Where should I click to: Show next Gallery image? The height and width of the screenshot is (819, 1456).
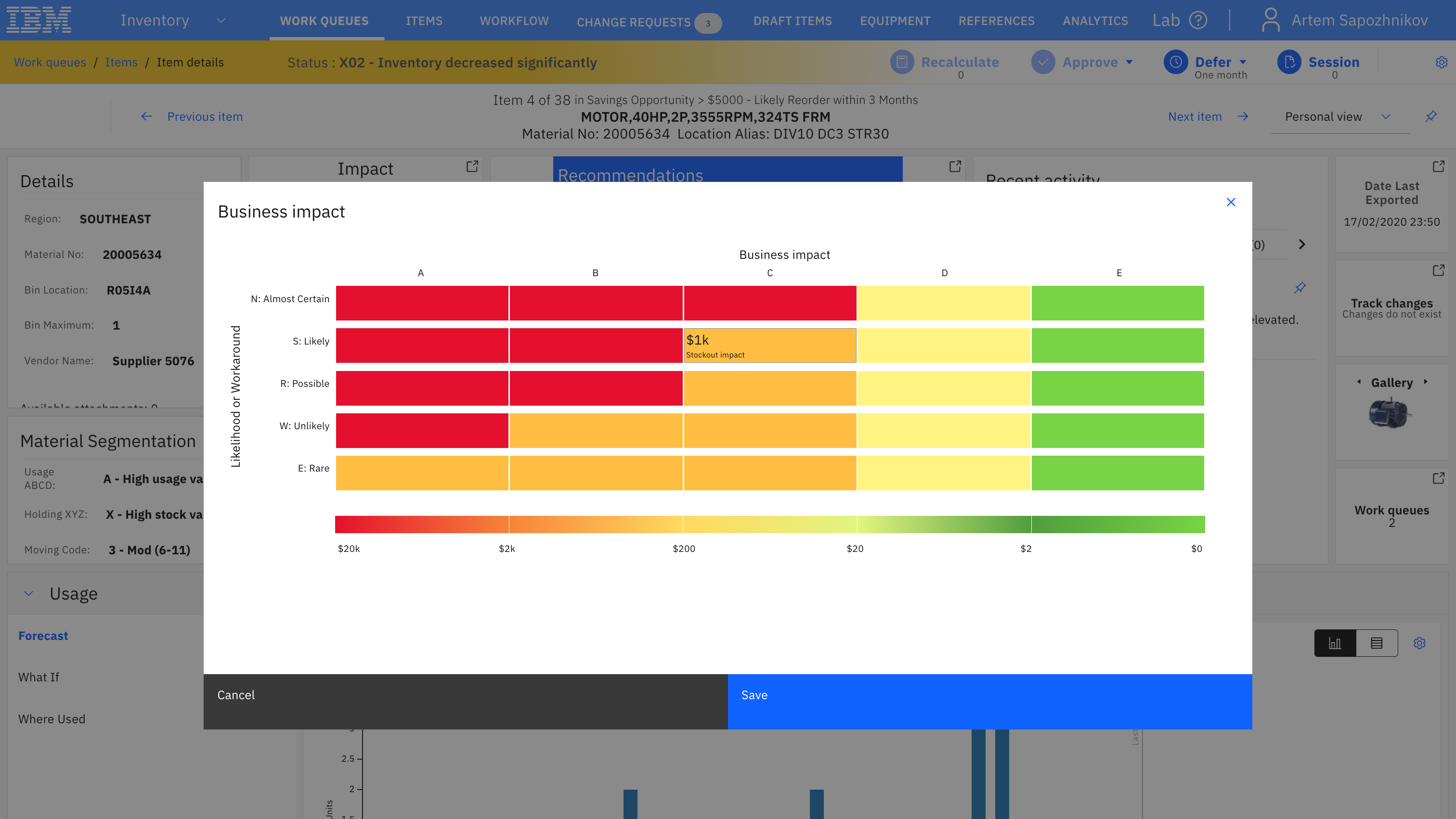pos(1426,382)
